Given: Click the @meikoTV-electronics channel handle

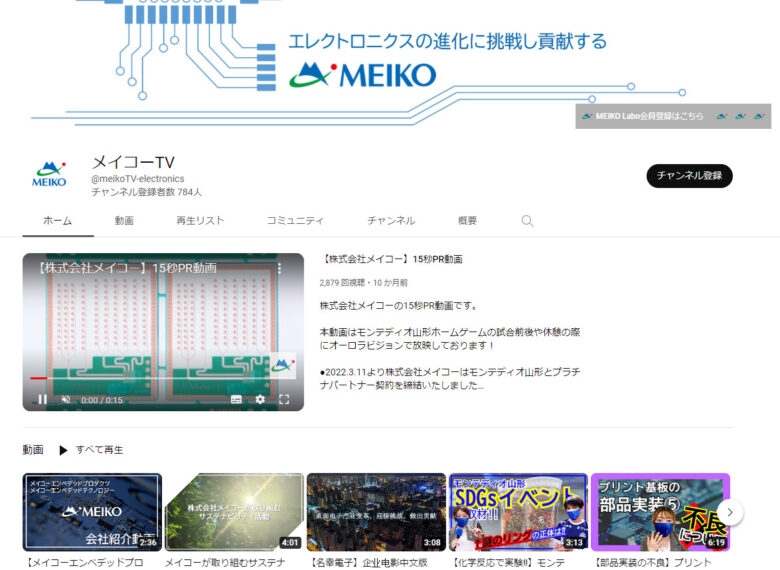Looking at the screenshot, I should (x=138, y=179).
